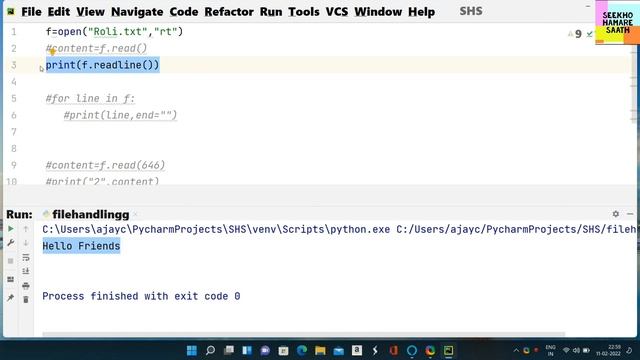This screenshot has width=640, height=360.
Task: Click Process finished with exit code 0 text
Action: [x=141, y=296]
